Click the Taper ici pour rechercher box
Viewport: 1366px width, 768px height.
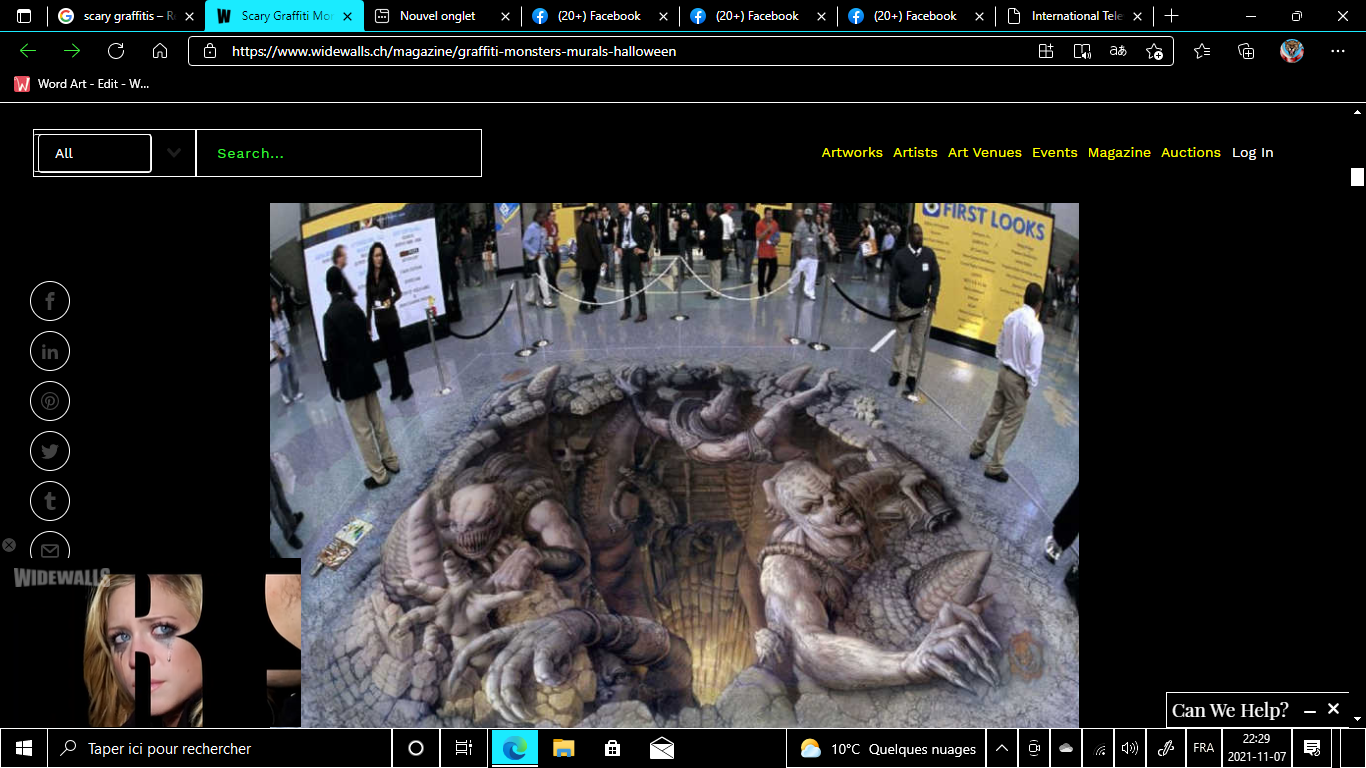click(221, 748)
